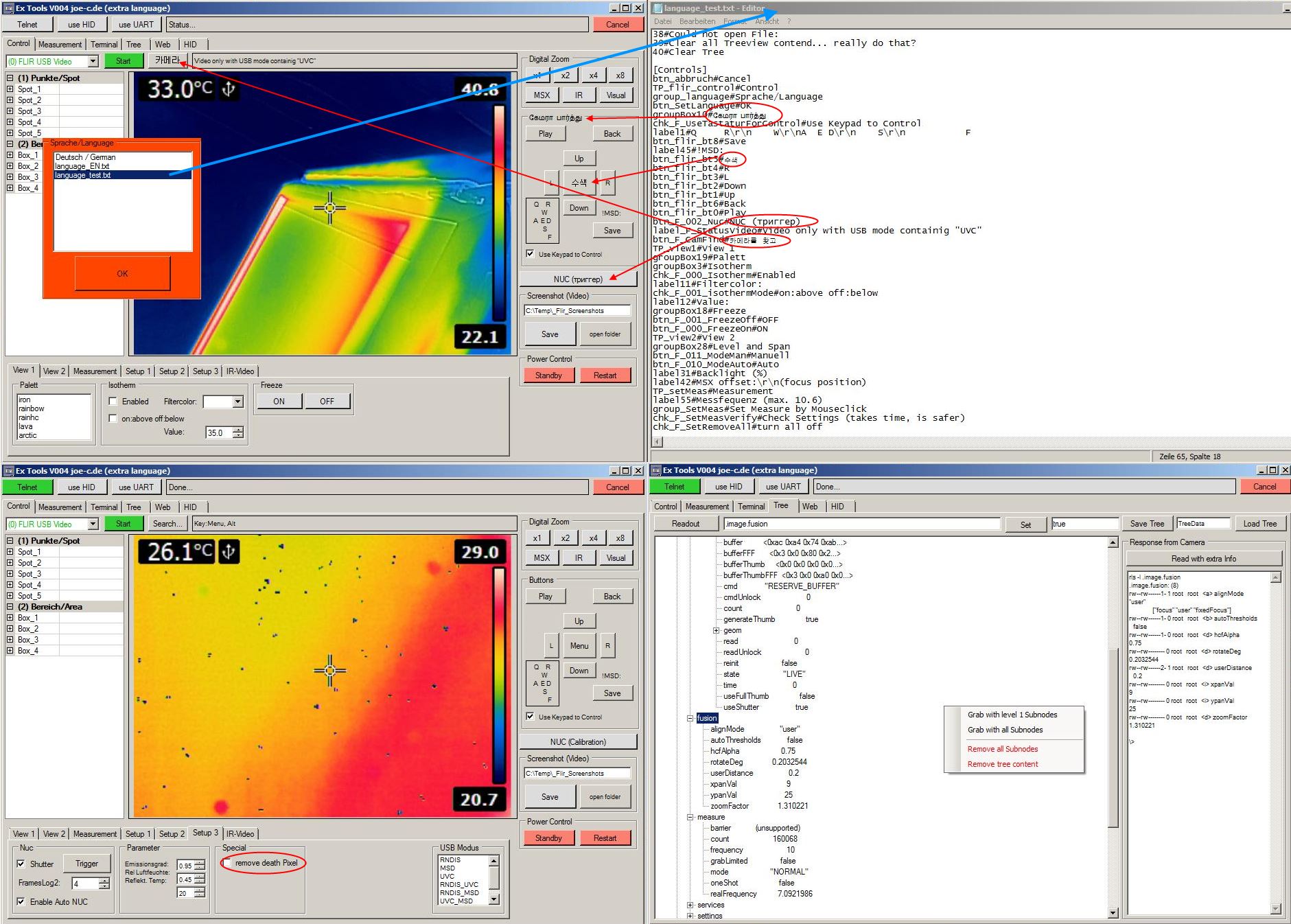
Task: Uncheck Enable Auto NUC
Action: coord(21,901)
